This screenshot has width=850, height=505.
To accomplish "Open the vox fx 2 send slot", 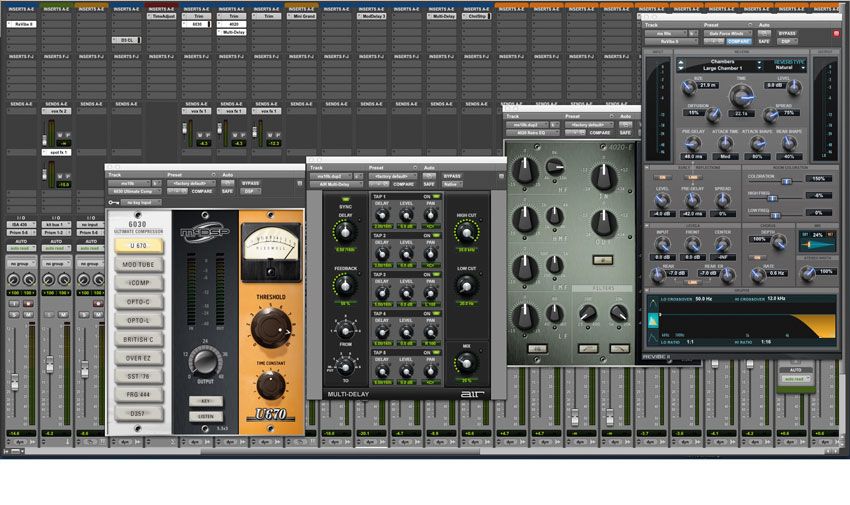I will point(56,111).
